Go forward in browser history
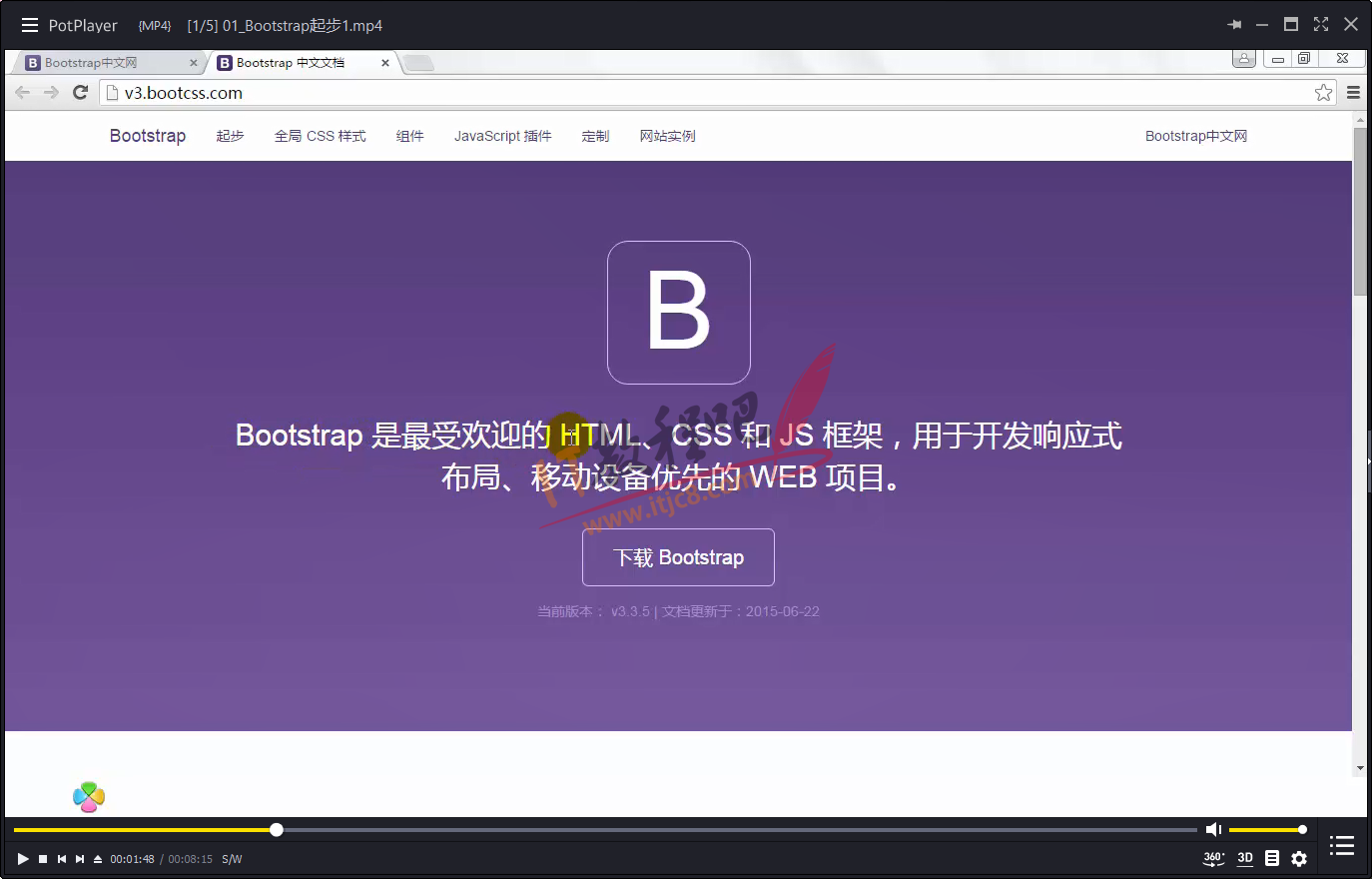 pos(51,93)
